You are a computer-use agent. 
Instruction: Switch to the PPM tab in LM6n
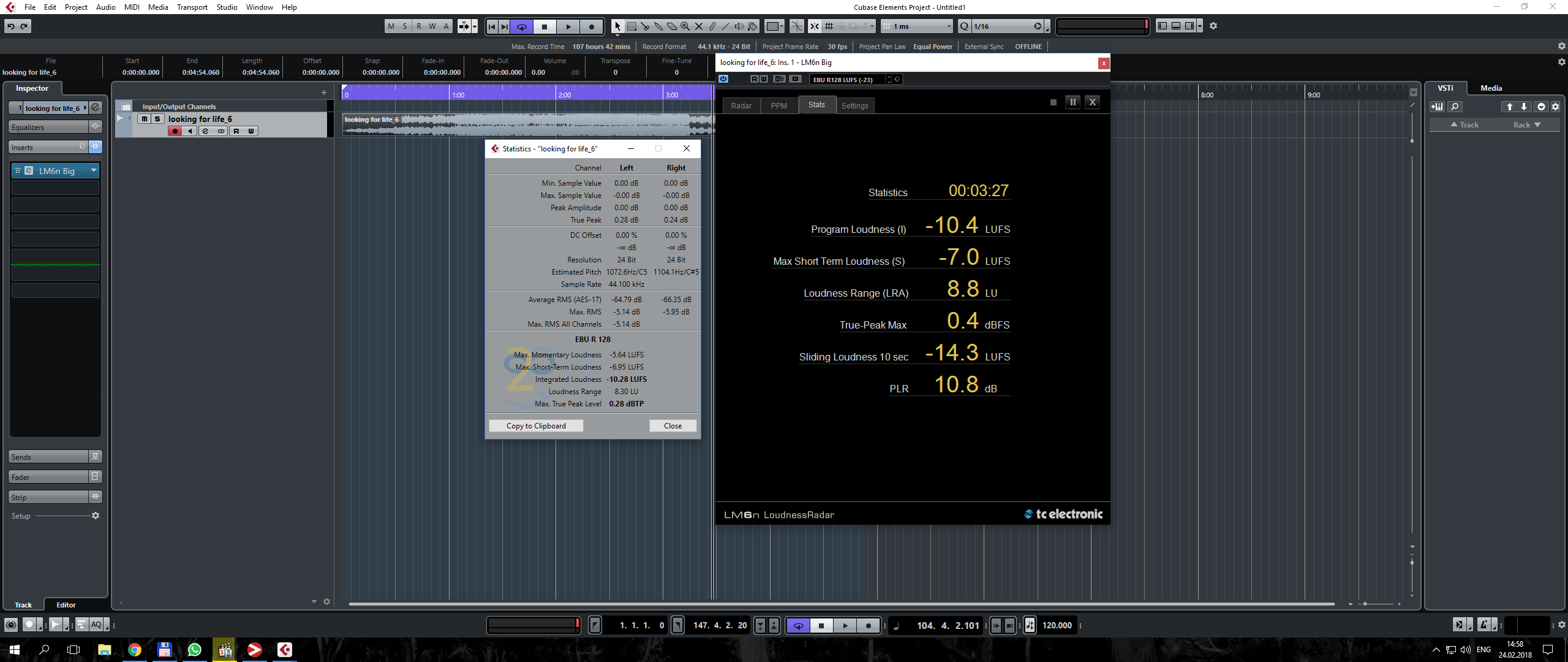(779, 105)
